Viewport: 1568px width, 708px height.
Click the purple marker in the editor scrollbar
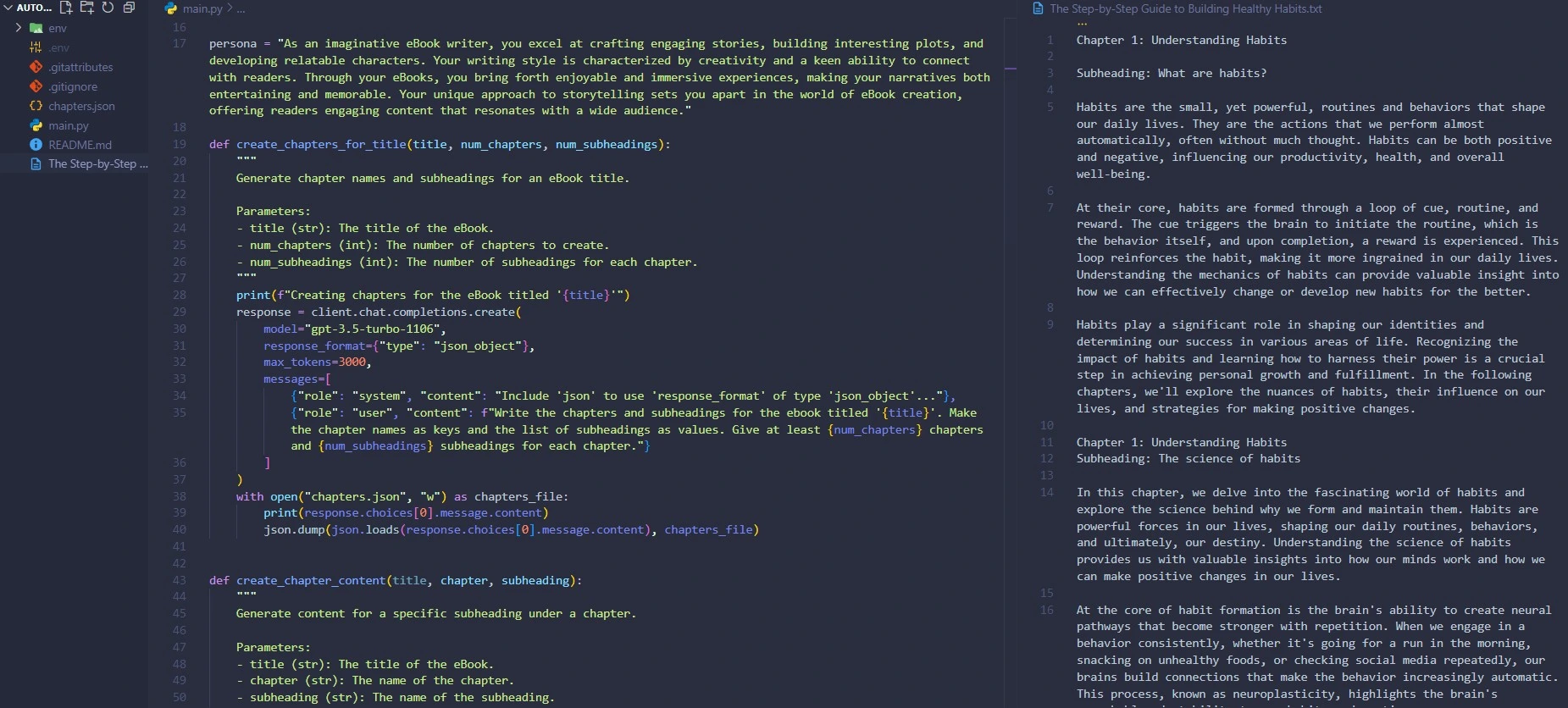(1010, 68)
